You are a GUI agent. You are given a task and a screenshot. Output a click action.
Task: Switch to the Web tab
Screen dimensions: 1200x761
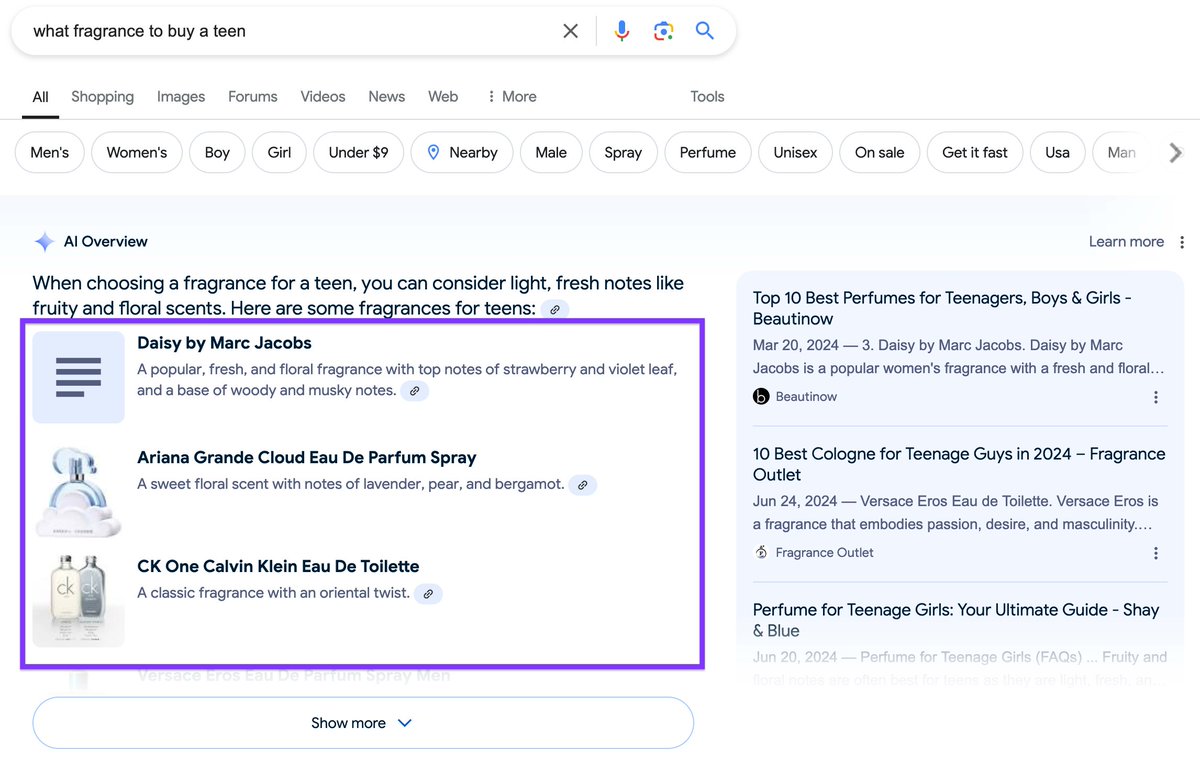pyautogui.click(x=443, y=97)
